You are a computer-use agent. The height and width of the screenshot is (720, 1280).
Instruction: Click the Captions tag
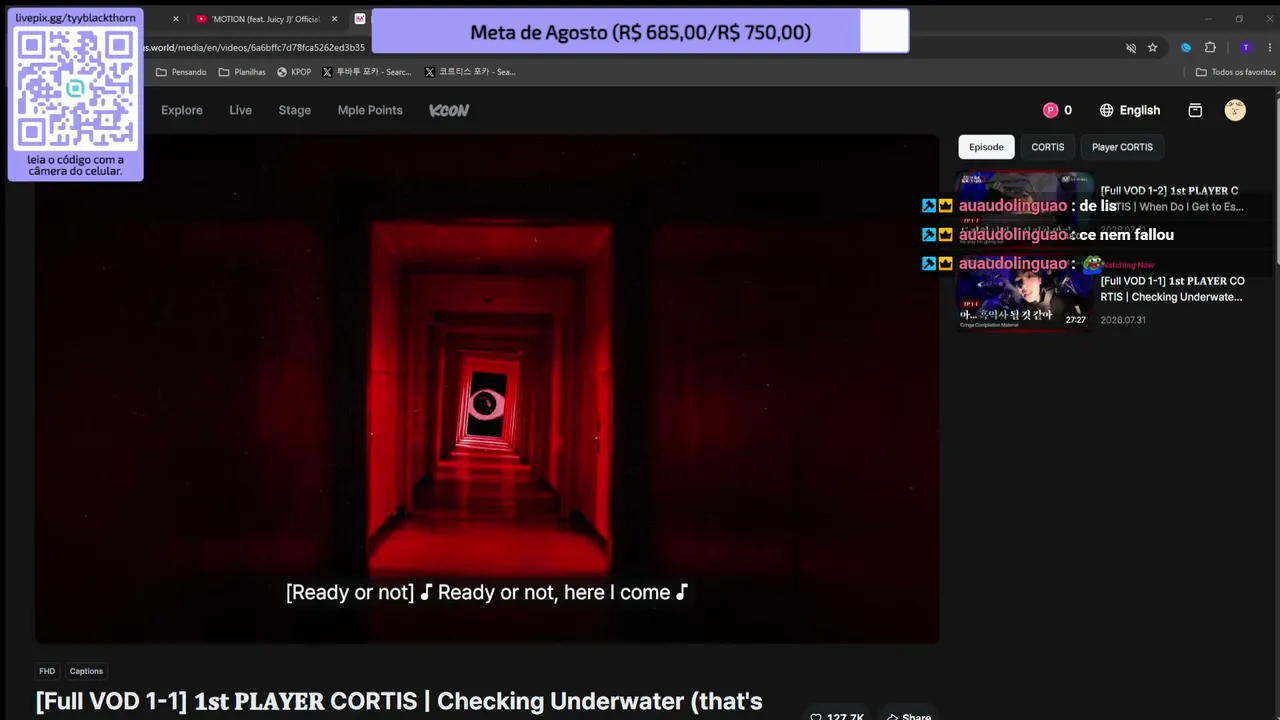[86, 671]
